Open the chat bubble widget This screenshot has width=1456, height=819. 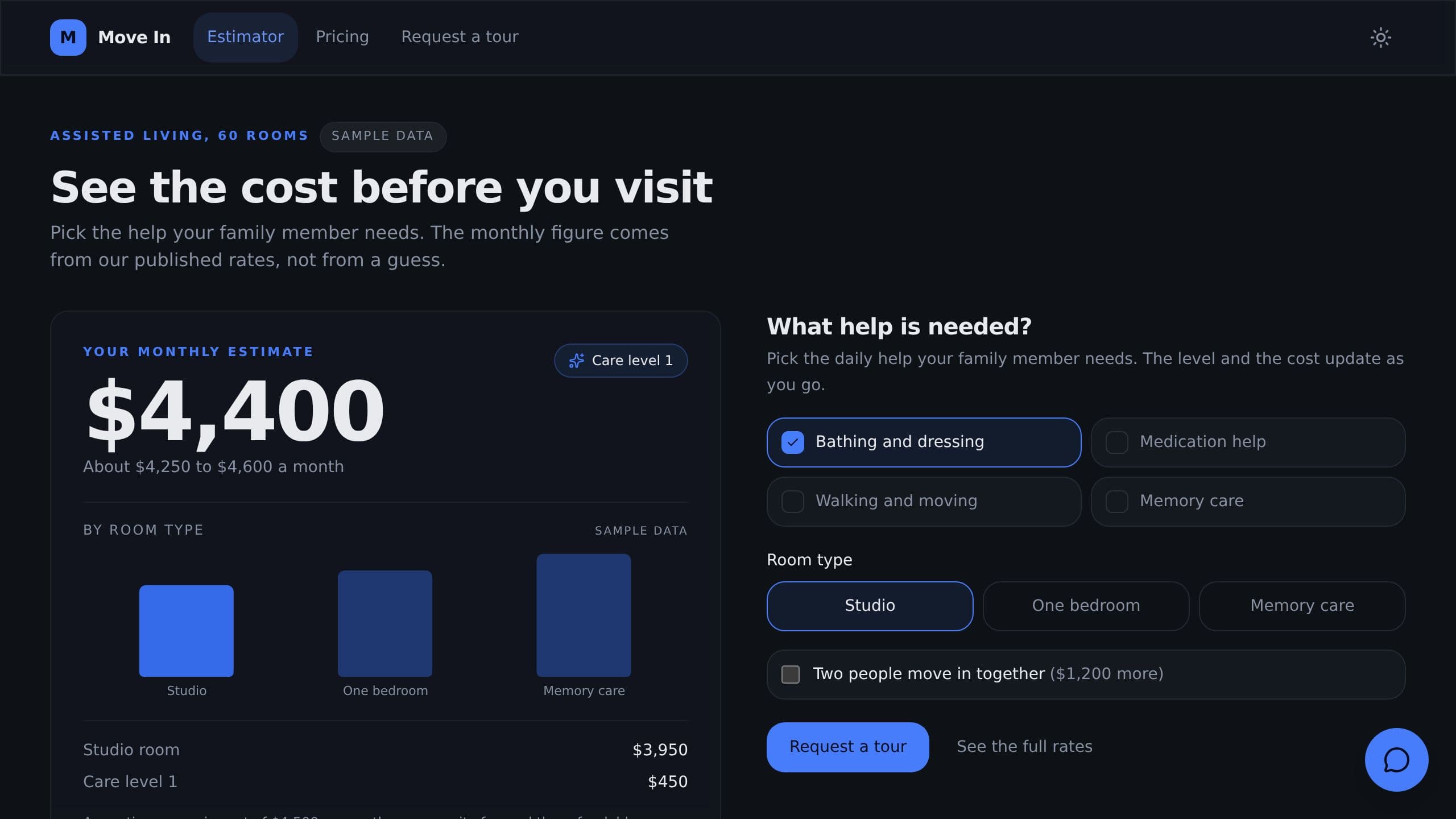click(1396, 760)
